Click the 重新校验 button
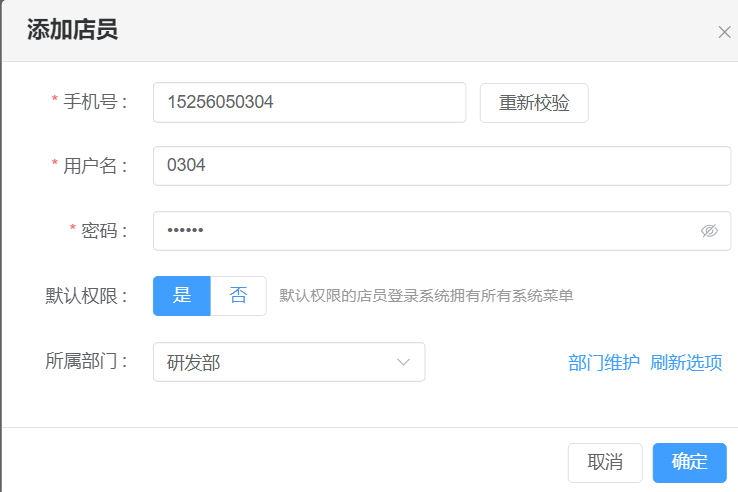Viewport: 738px width, 492px height. click(x=534, y=103)
